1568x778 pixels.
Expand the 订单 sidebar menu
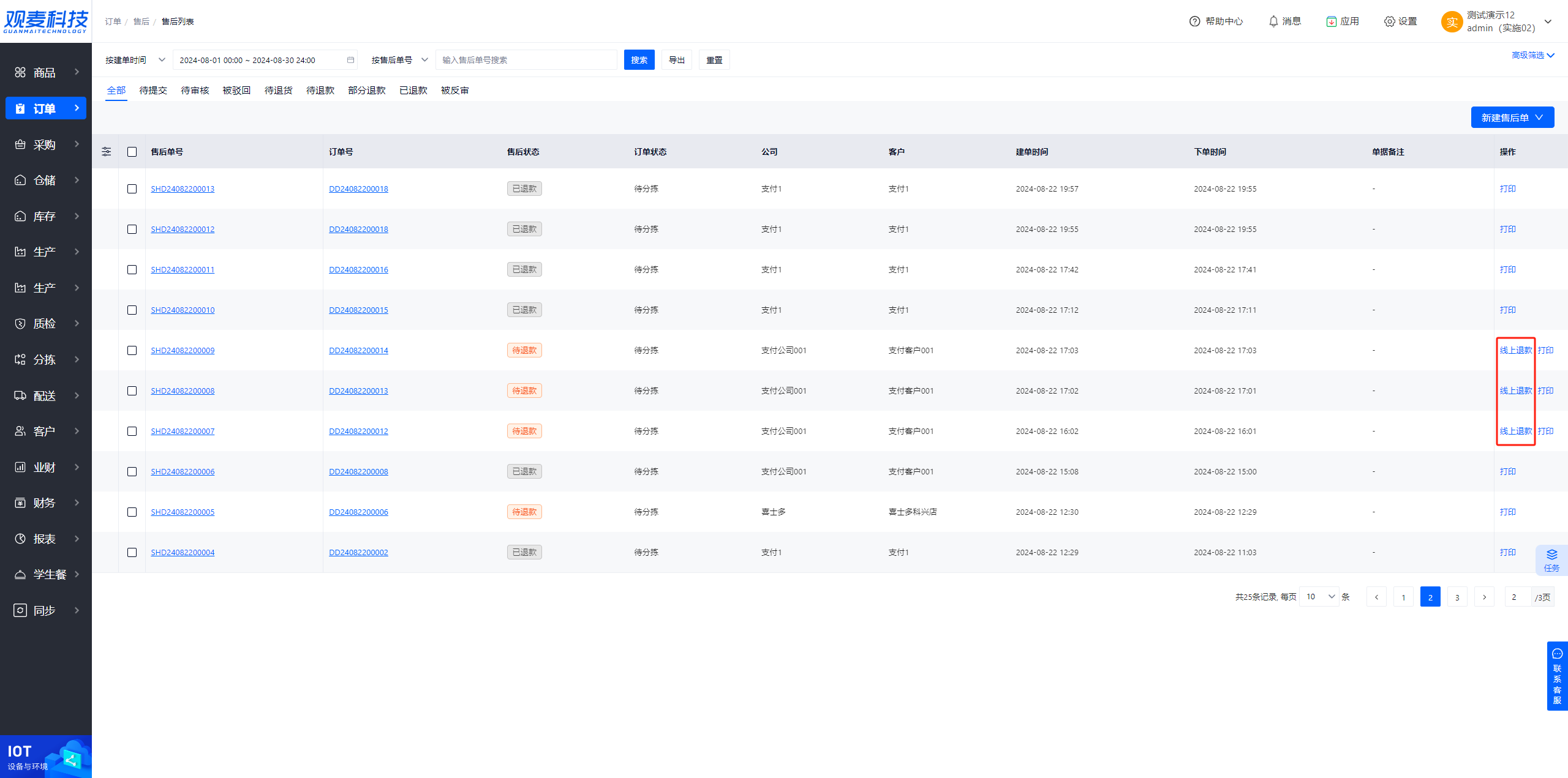click(x=46, y=108)
